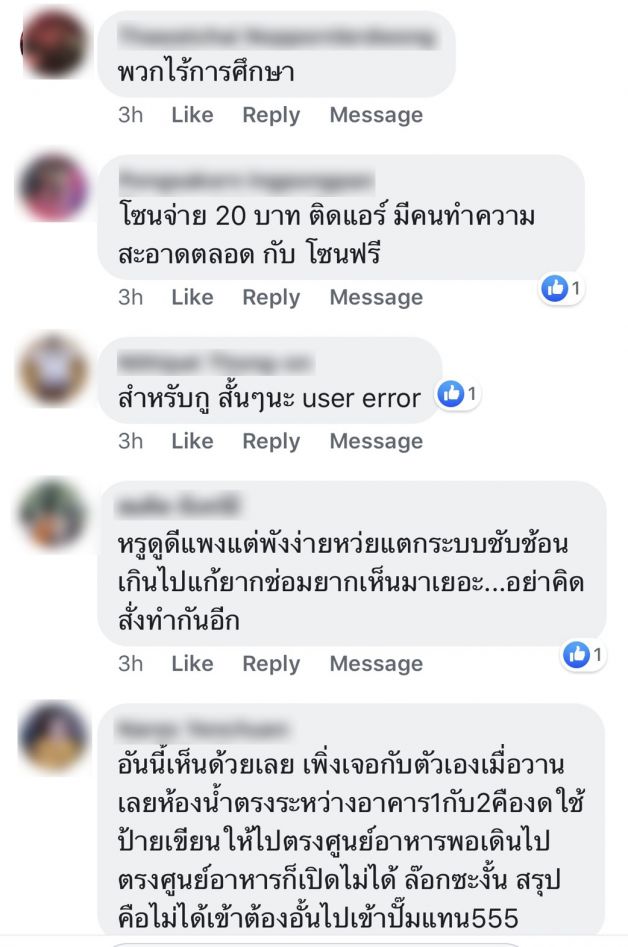This screenshot has width=628, height=947.
Task: Open the fifth commenter's profile picture
Action: pyautogui.click(x=54, y=735)
